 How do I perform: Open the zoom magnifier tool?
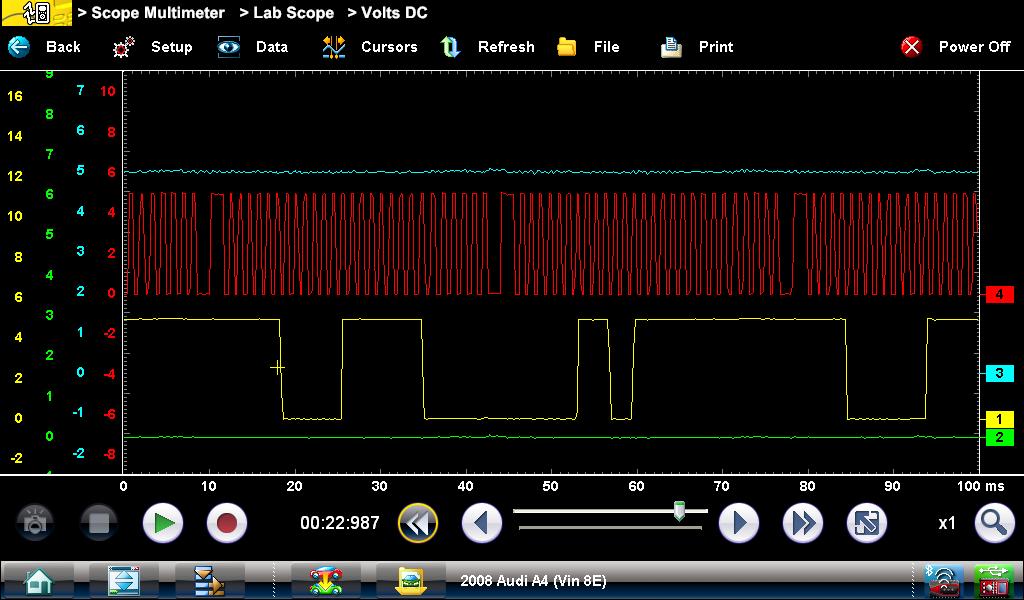993,523
